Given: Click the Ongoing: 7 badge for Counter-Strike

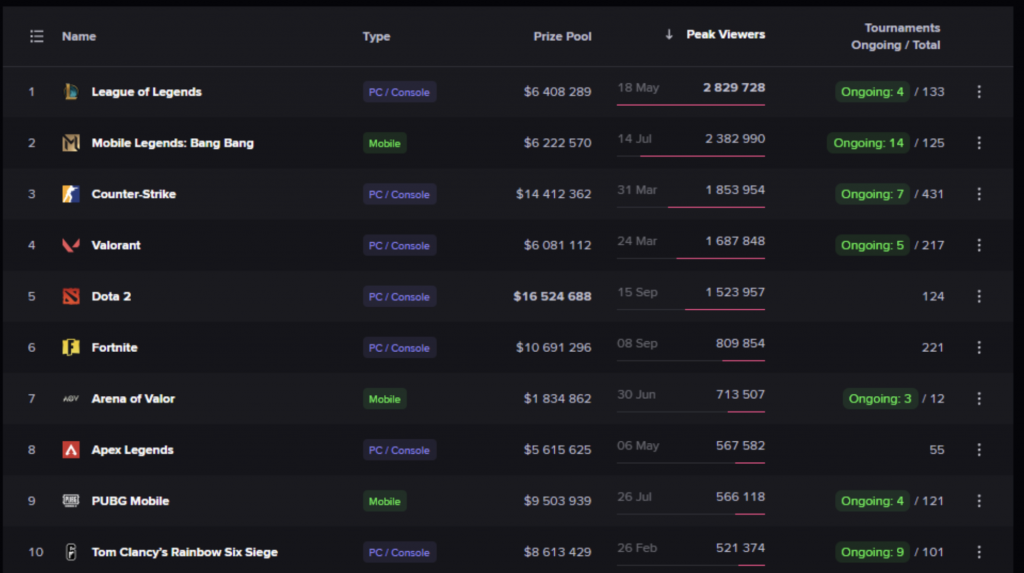Looking at the screenshot, I should [x=872, y=194].
